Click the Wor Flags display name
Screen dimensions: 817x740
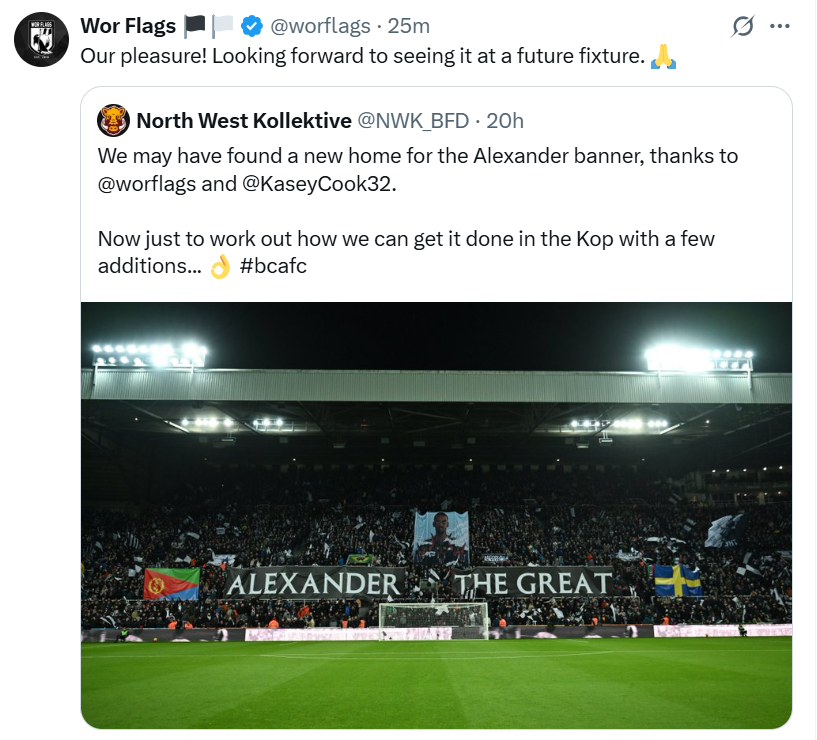[127, 26]
